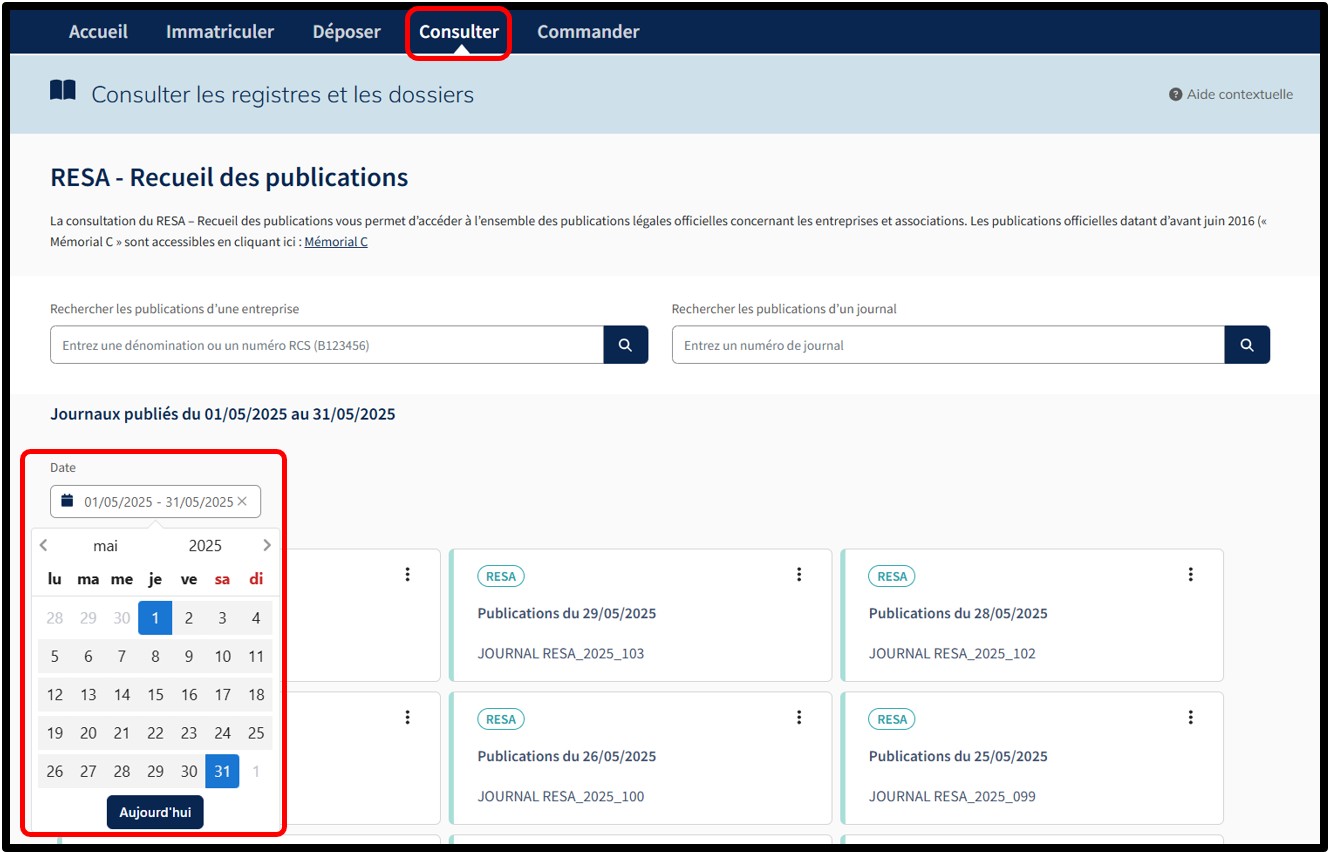Open three-dot menu for Publications du 29/05/2025

(x=798, y=574)
